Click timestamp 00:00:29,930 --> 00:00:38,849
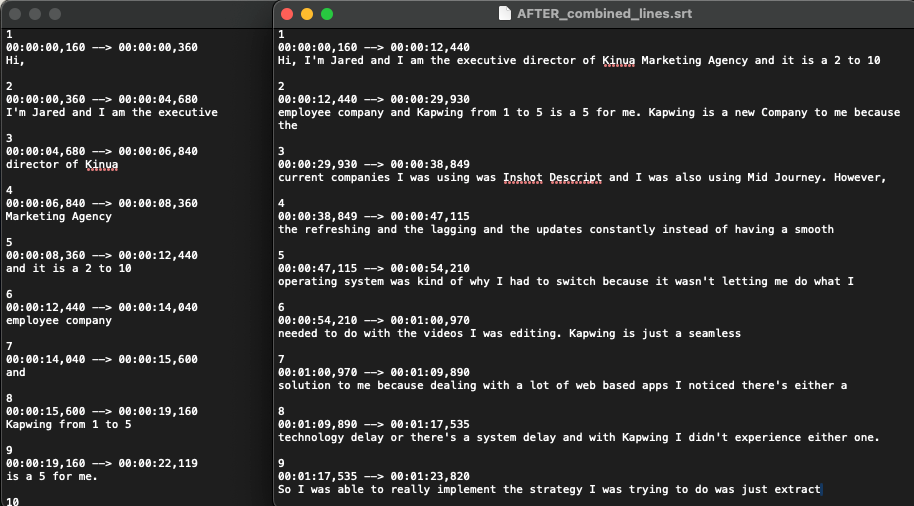The image size is (914, 506). point(374,164)
